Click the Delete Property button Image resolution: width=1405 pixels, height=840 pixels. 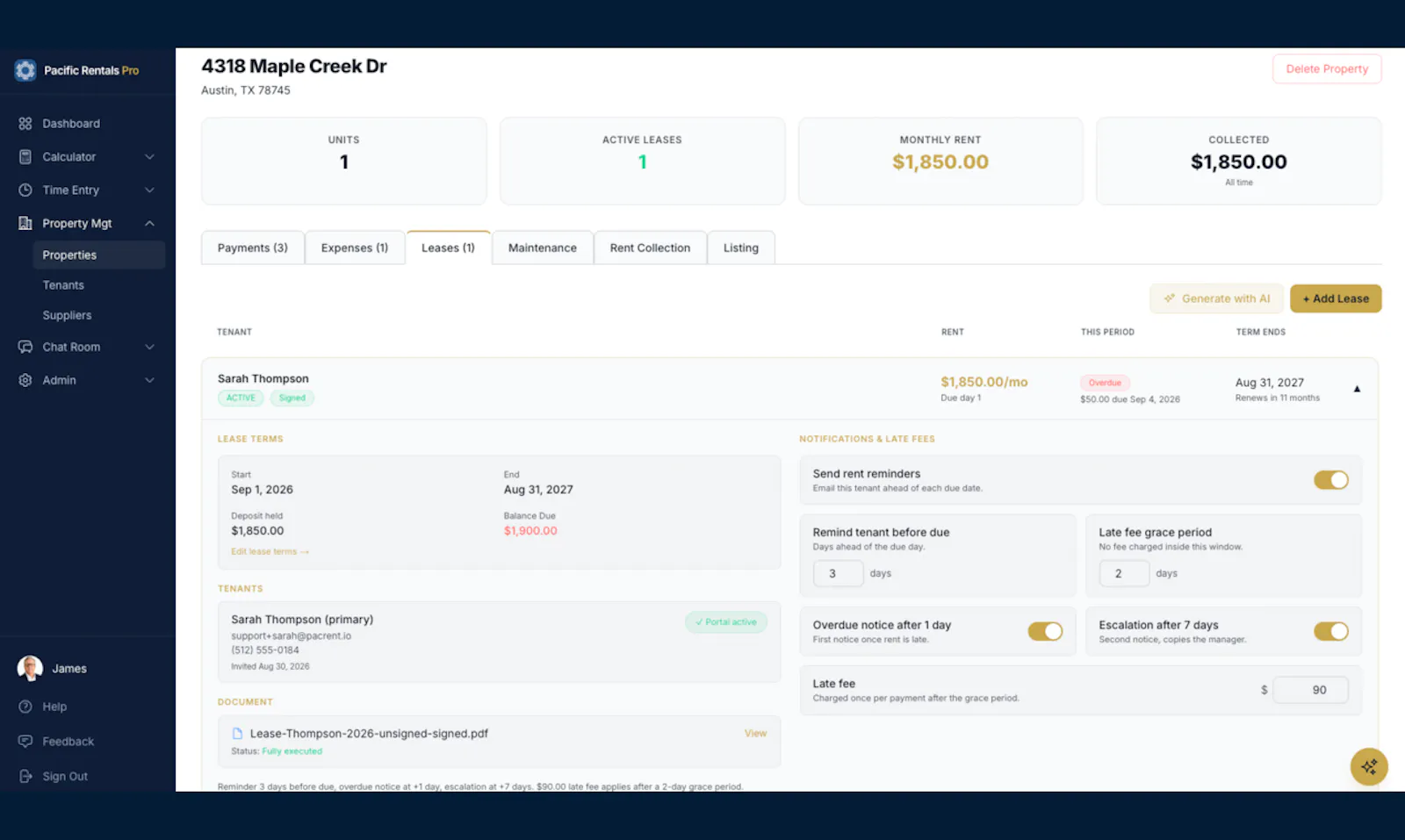(x=1327, y=69)
